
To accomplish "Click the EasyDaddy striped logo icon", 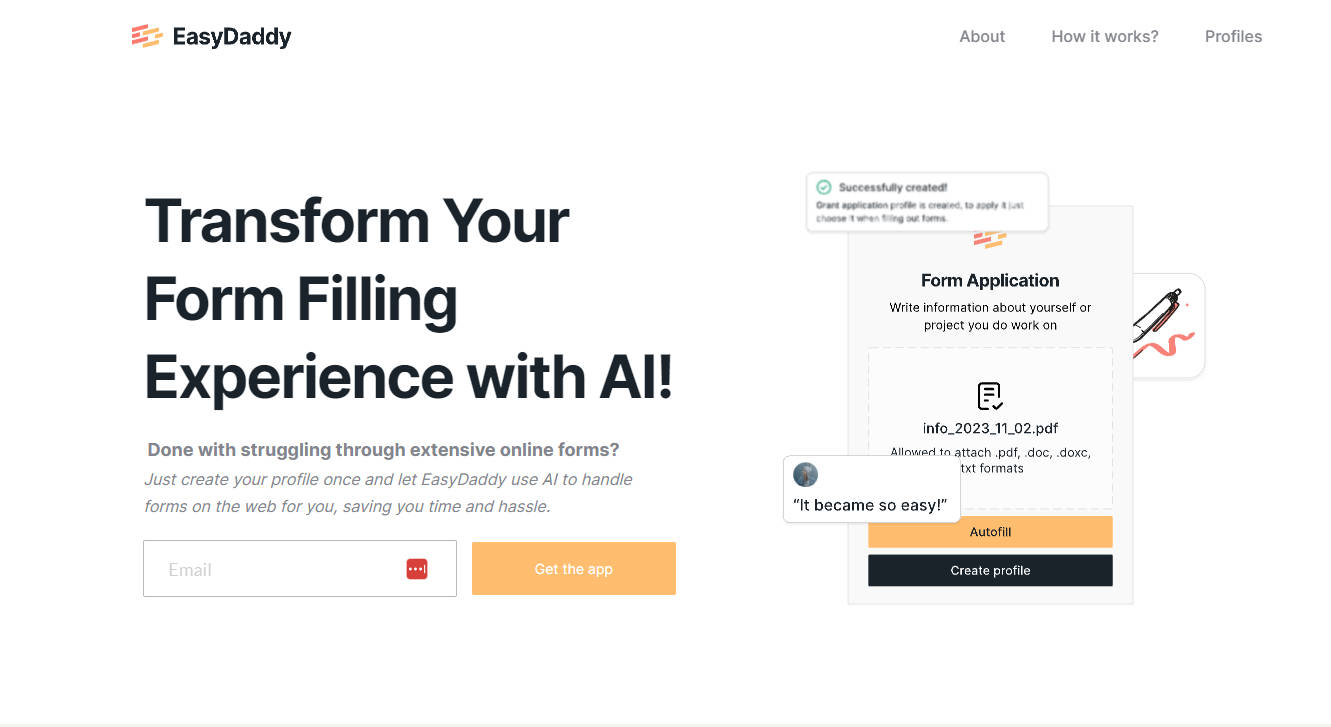I will point(146,36).
